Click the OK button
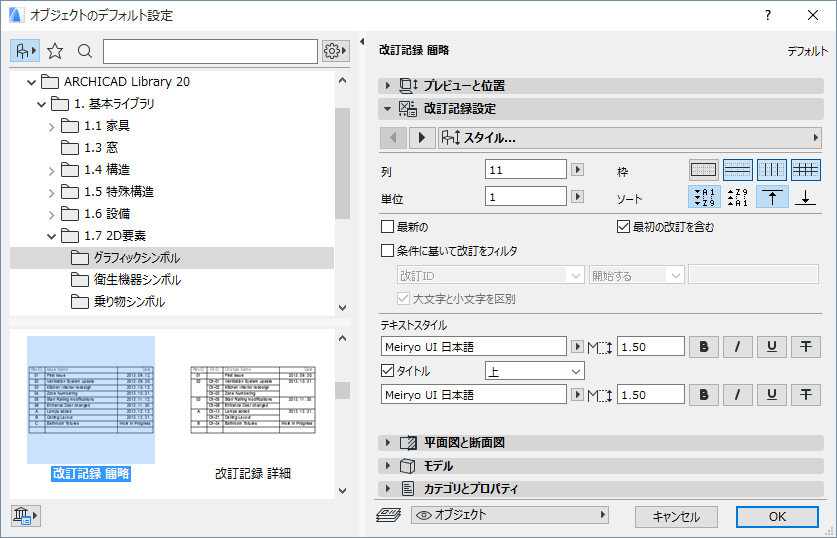This screenshot has width=837, height=538. pyautogui.click(x=777, y=516)
